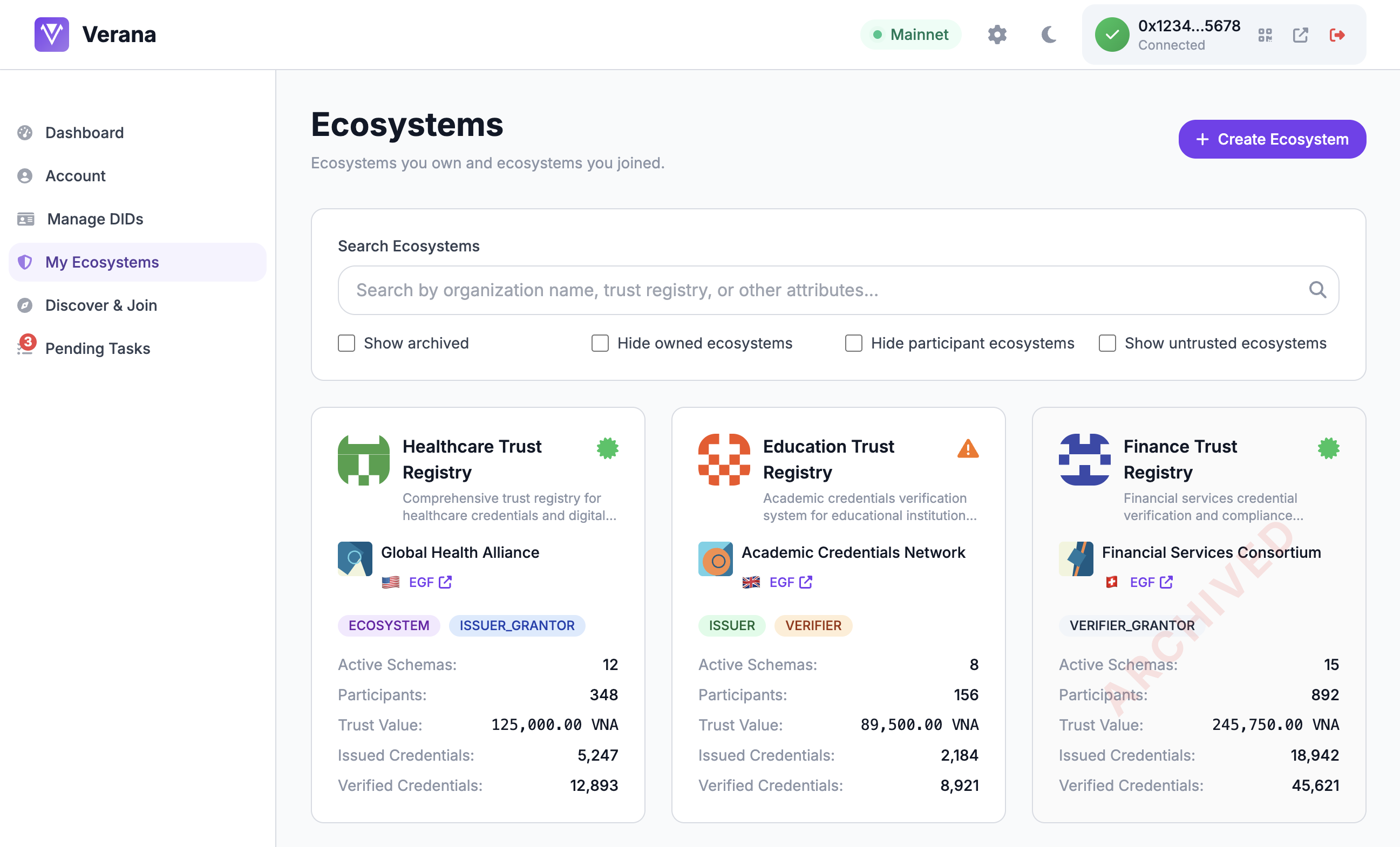The image size is (1400, 847).
Task: Click the orange VERIFIER role tag
Action: click(813, 625)
